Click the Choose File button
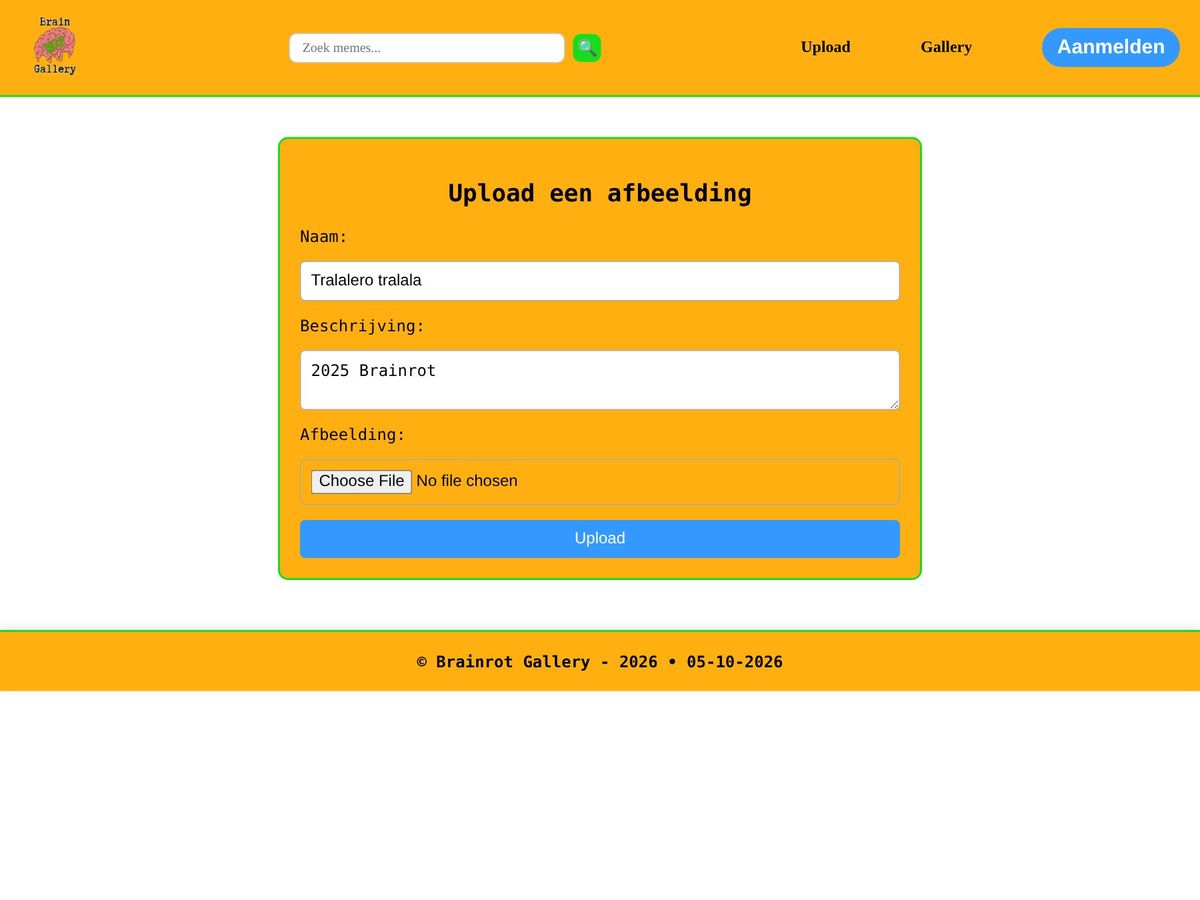The width and height of the screenshot is (1200, 900). (x=361, y=481)
